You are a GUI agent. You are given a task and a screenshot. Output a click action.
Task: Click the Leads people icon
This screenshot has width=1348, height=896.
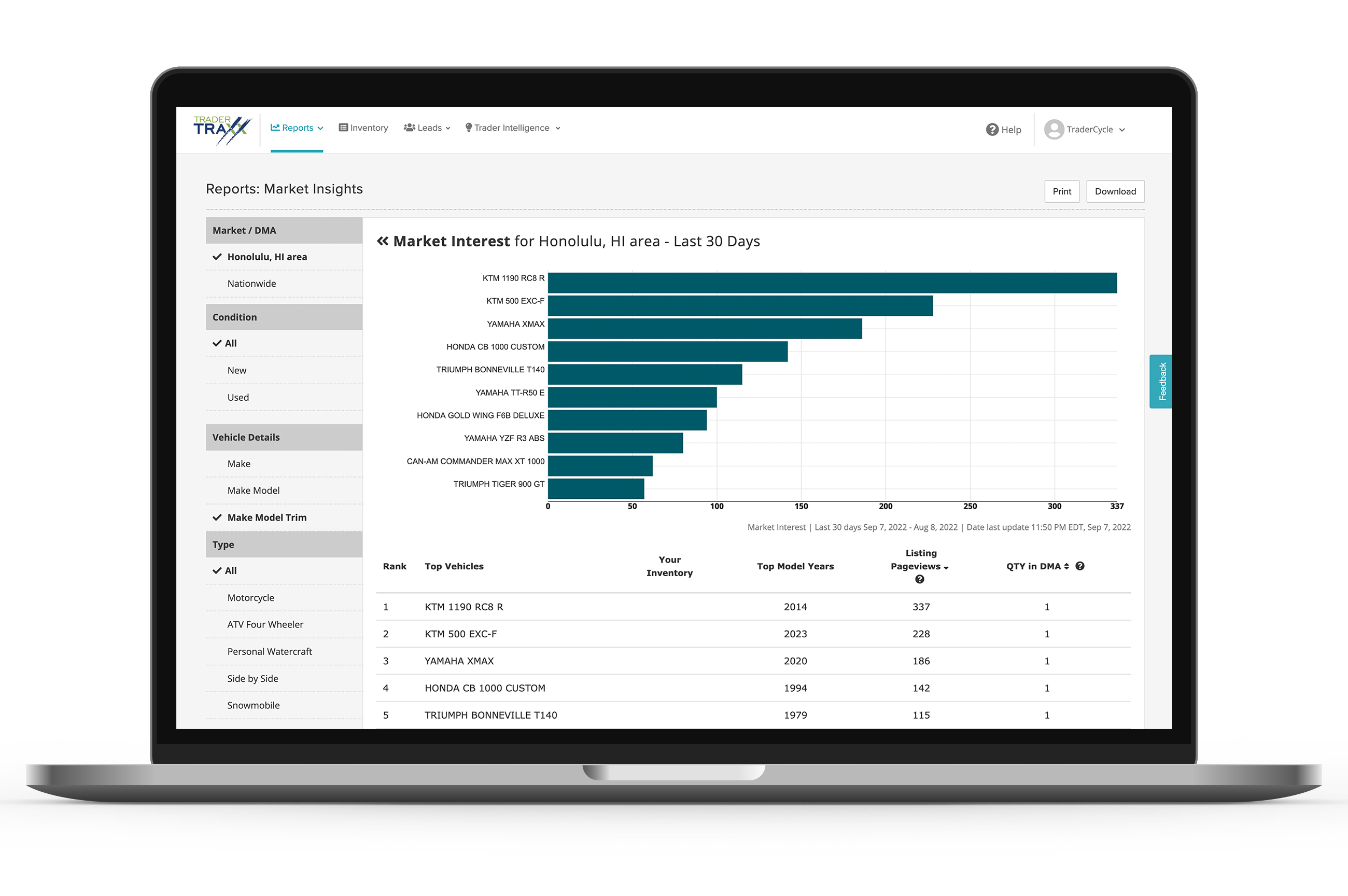(410, 128)
